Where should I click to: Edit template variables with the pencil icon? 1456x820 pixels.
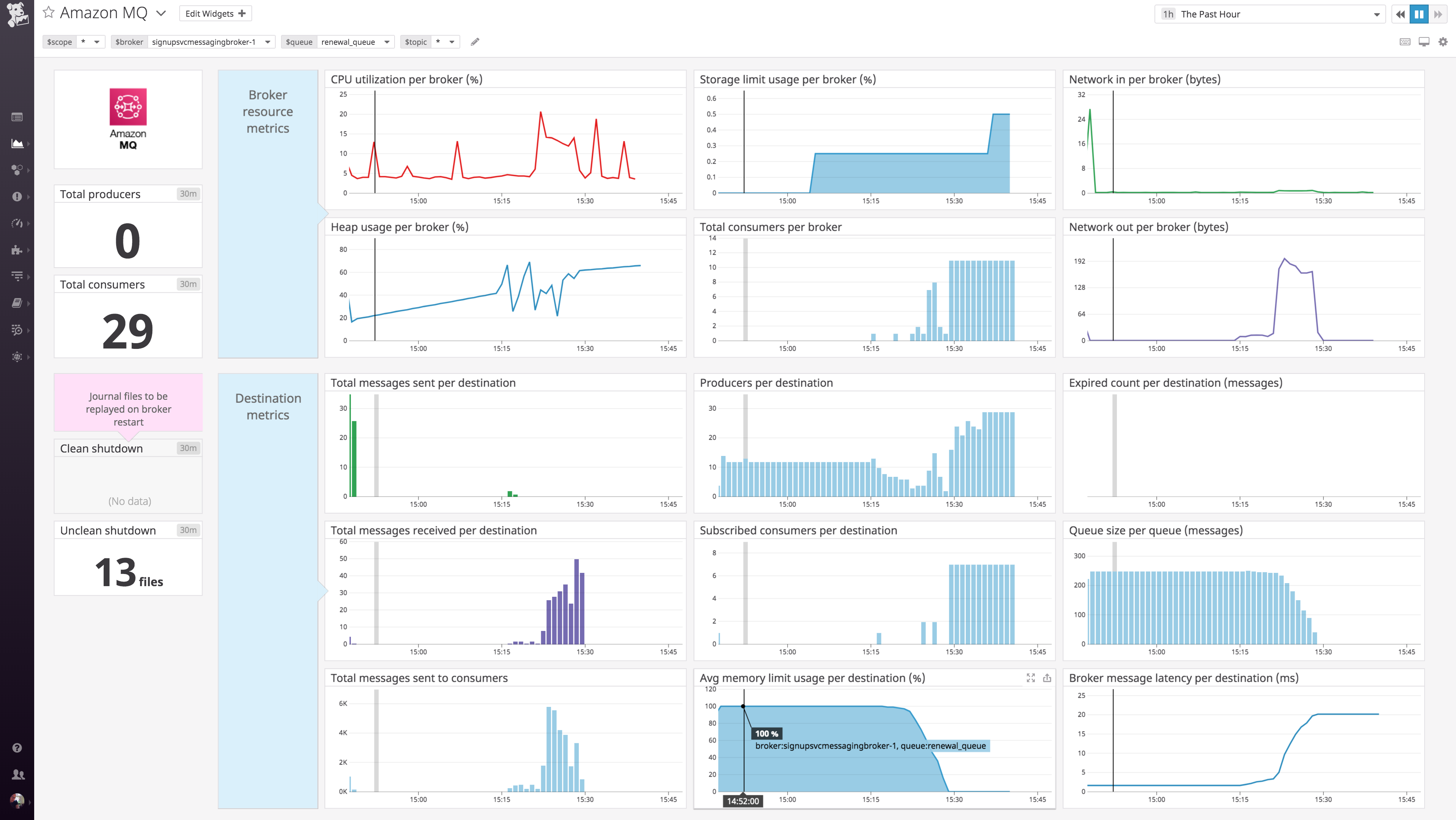pyautogui.click(x=475, y=41)
